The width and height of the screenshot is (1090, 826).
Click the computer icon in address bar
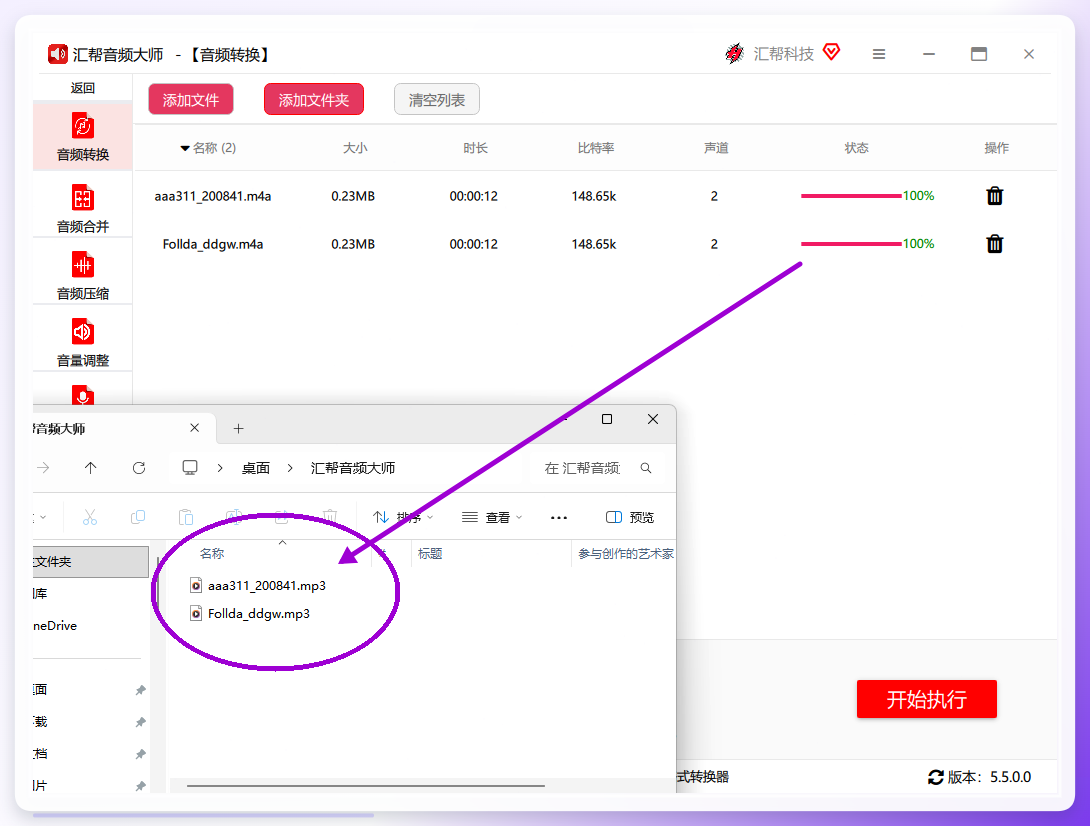pos(190,468)
